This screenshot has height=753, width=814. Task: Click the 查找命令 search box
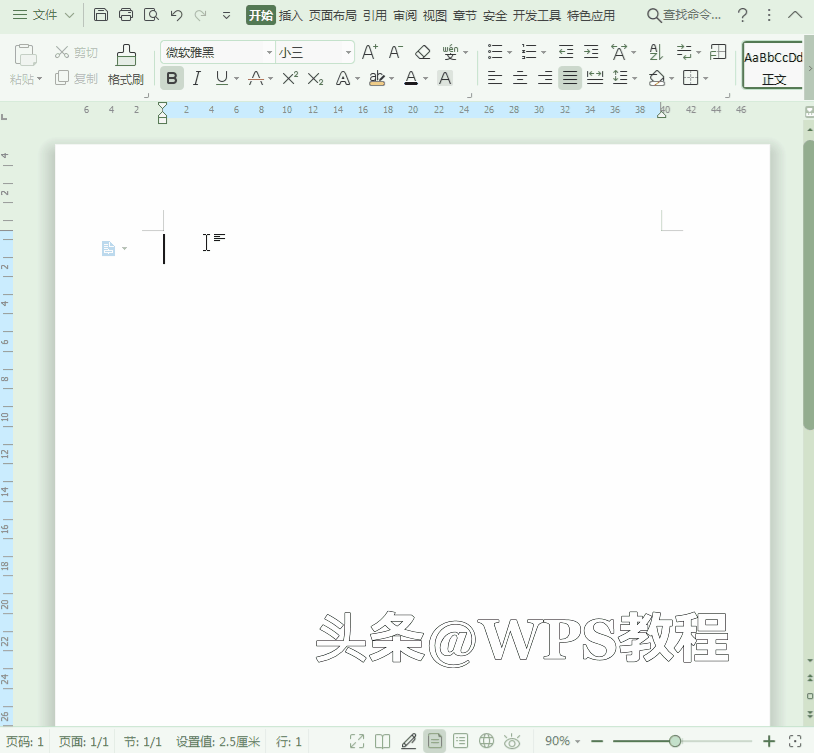click(684, 15)
